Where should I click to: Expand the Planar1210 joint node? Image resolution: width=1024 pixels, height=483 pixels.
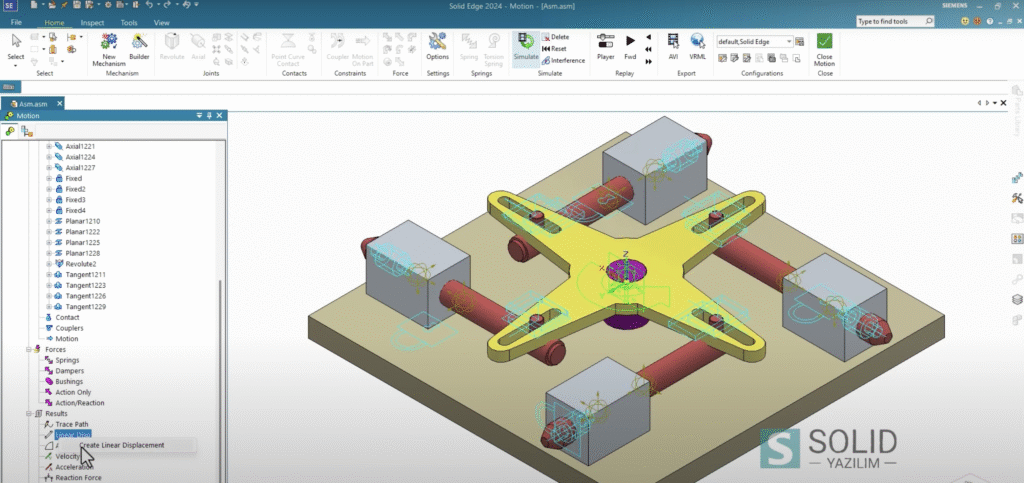(48, 221)
